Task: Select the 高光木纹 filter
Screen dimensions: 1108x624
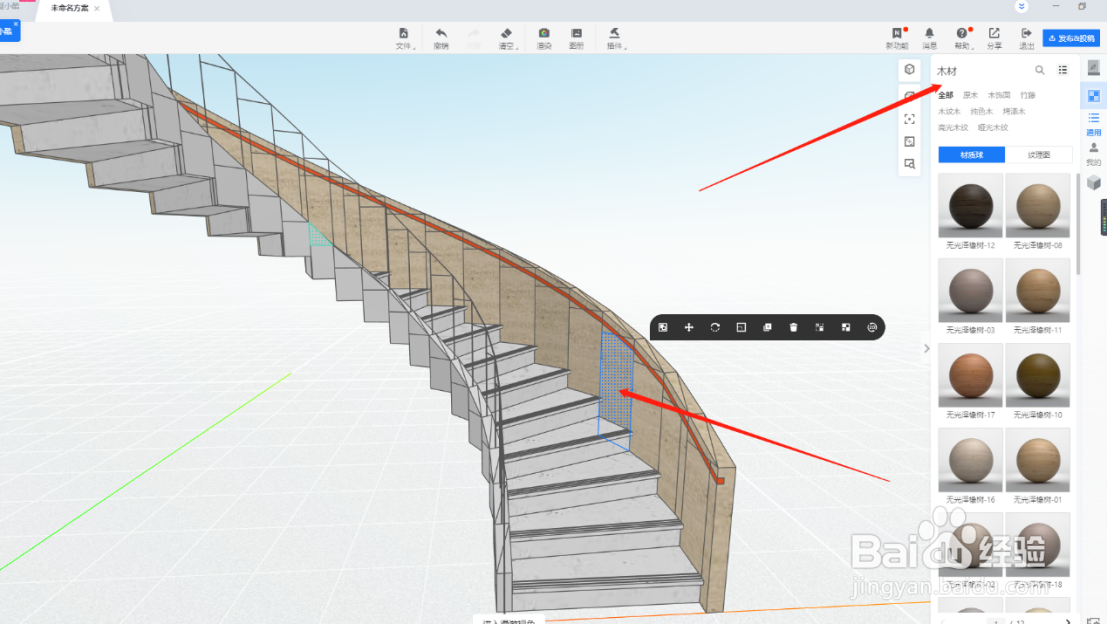Action: pos(953,127)
